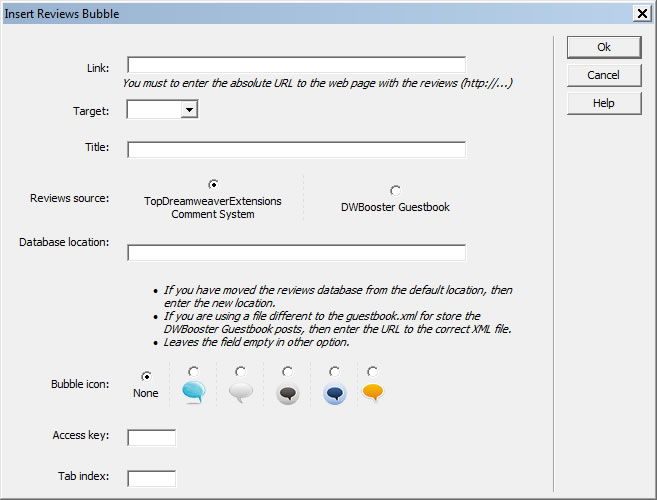This screenshot has height=500, width=657.
Task: Select the radio button above the white bubble
Action: [241, 372]
